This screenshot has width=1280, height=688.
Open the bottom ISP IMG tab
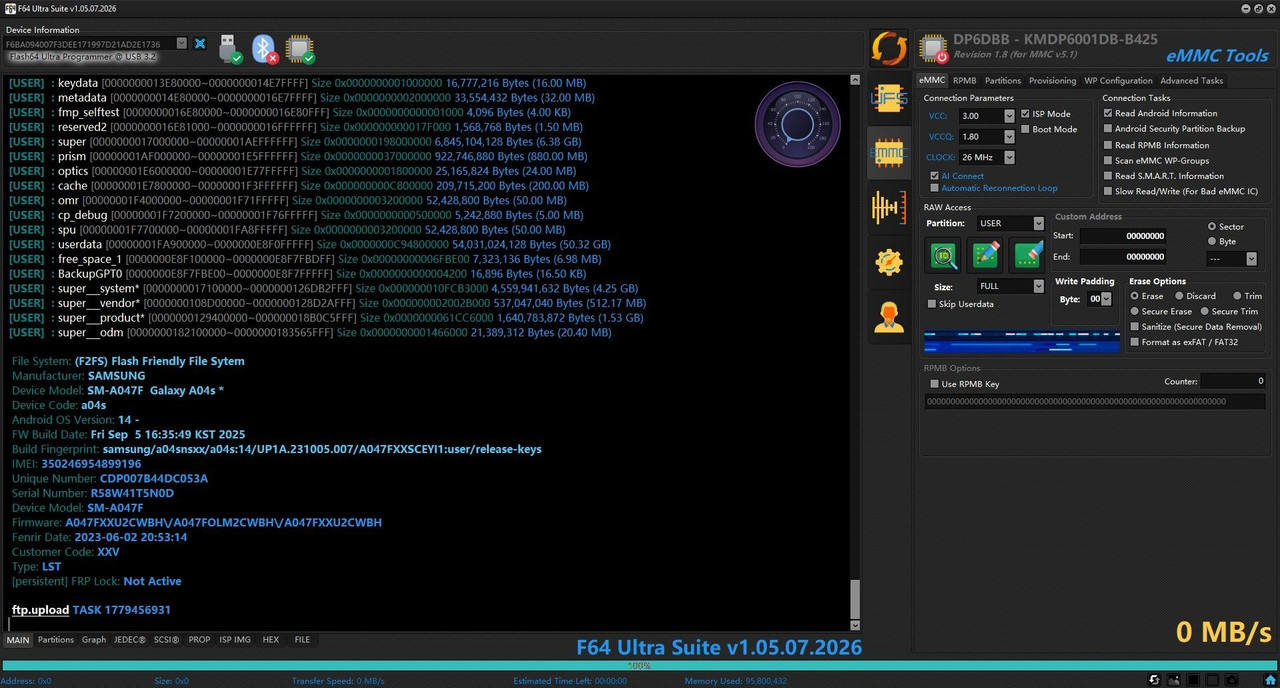pos(235,640)
